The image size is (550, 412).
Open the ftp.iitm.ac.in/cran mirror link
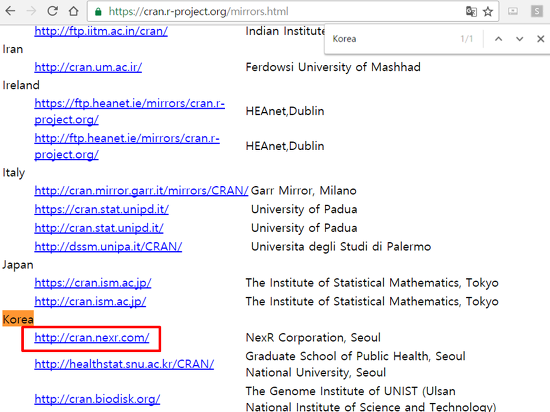[x=101, y=31]
